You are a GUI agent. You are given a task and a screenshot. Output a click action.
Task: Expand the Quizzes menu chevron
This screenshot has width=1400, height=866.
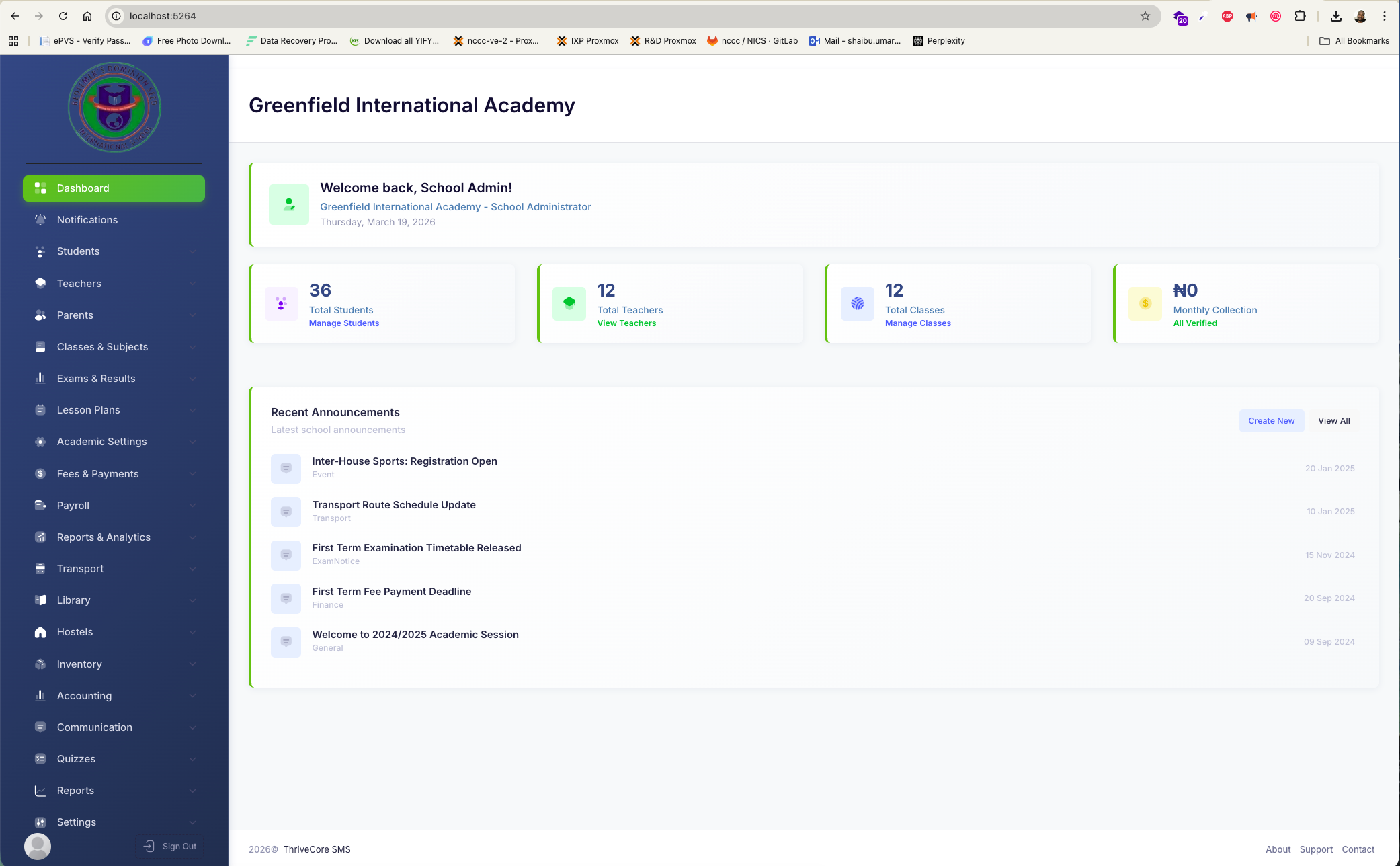193,759
